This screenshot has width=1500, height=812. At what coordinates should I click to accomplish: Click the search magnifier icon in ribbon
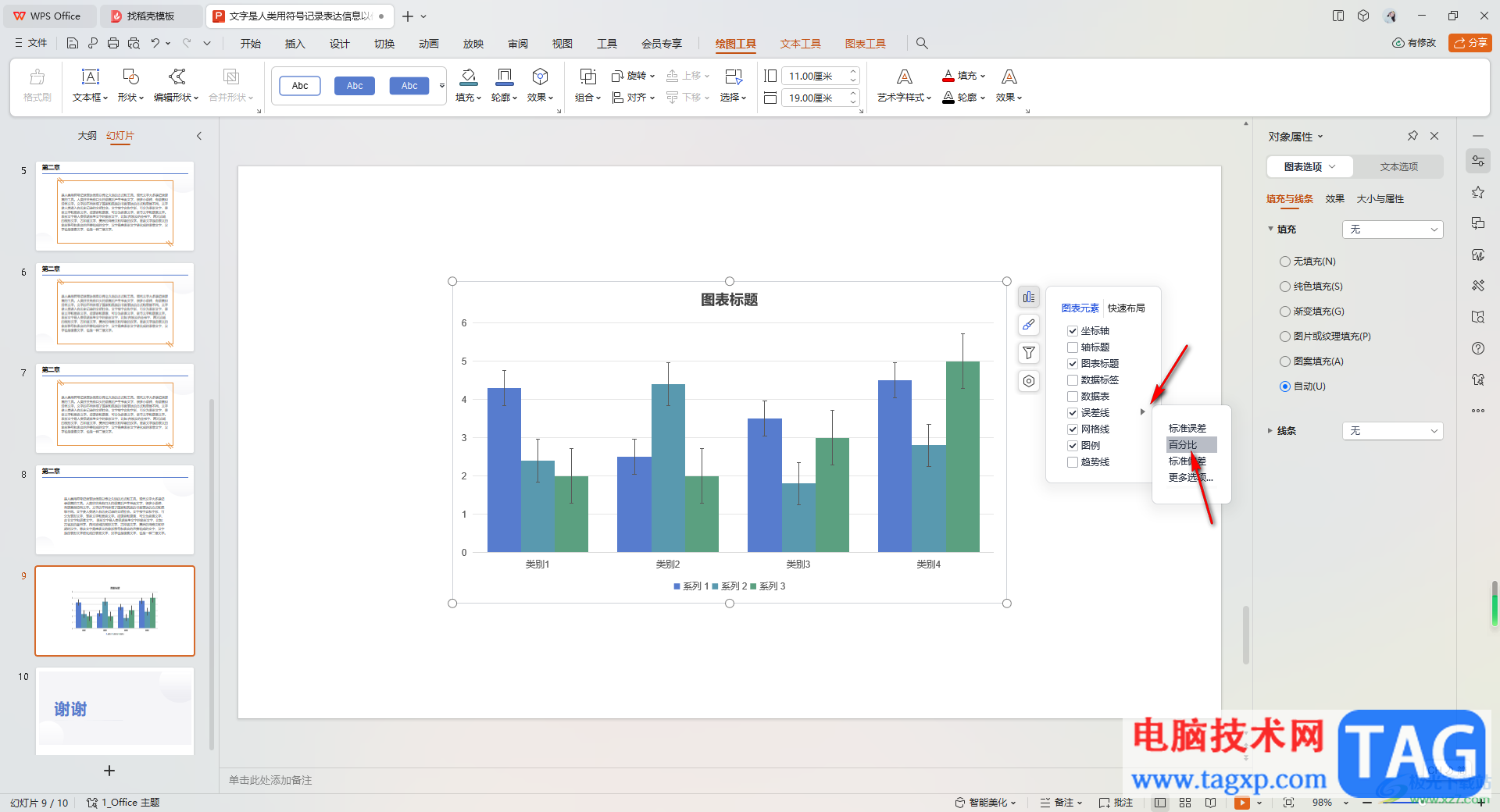point(922,44)
